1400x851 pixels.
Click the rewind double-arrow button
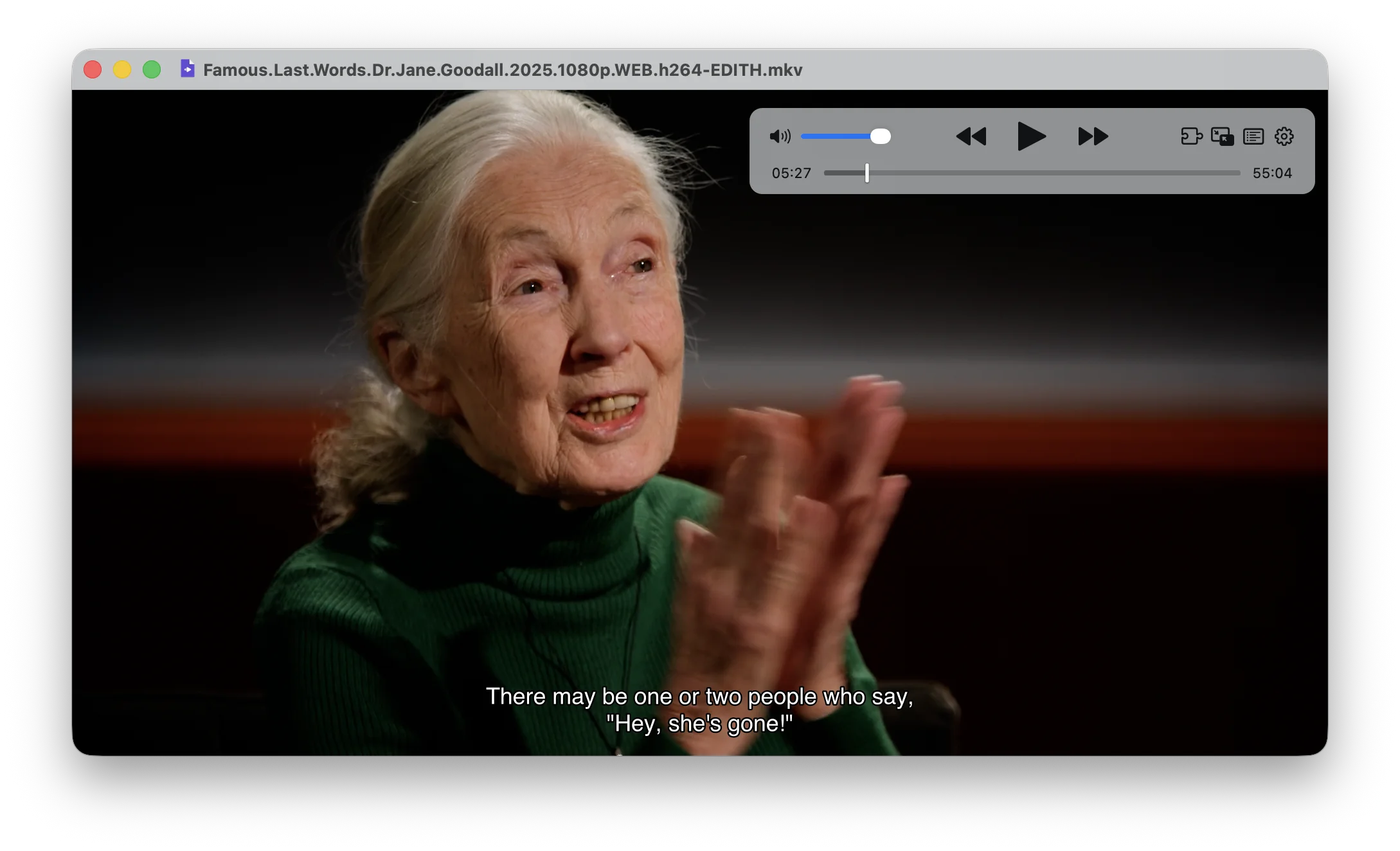tap(971, 136)
